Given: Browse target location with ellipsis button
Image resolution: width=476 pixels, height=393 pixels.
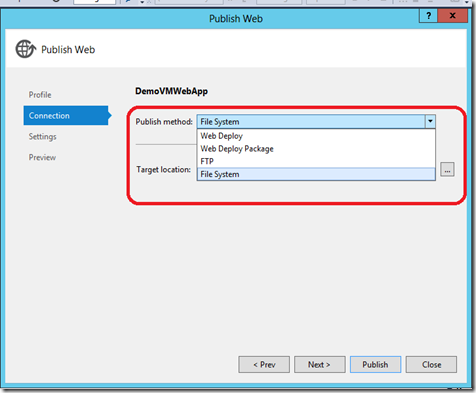Looking at the screenshot, I should 447,169.
